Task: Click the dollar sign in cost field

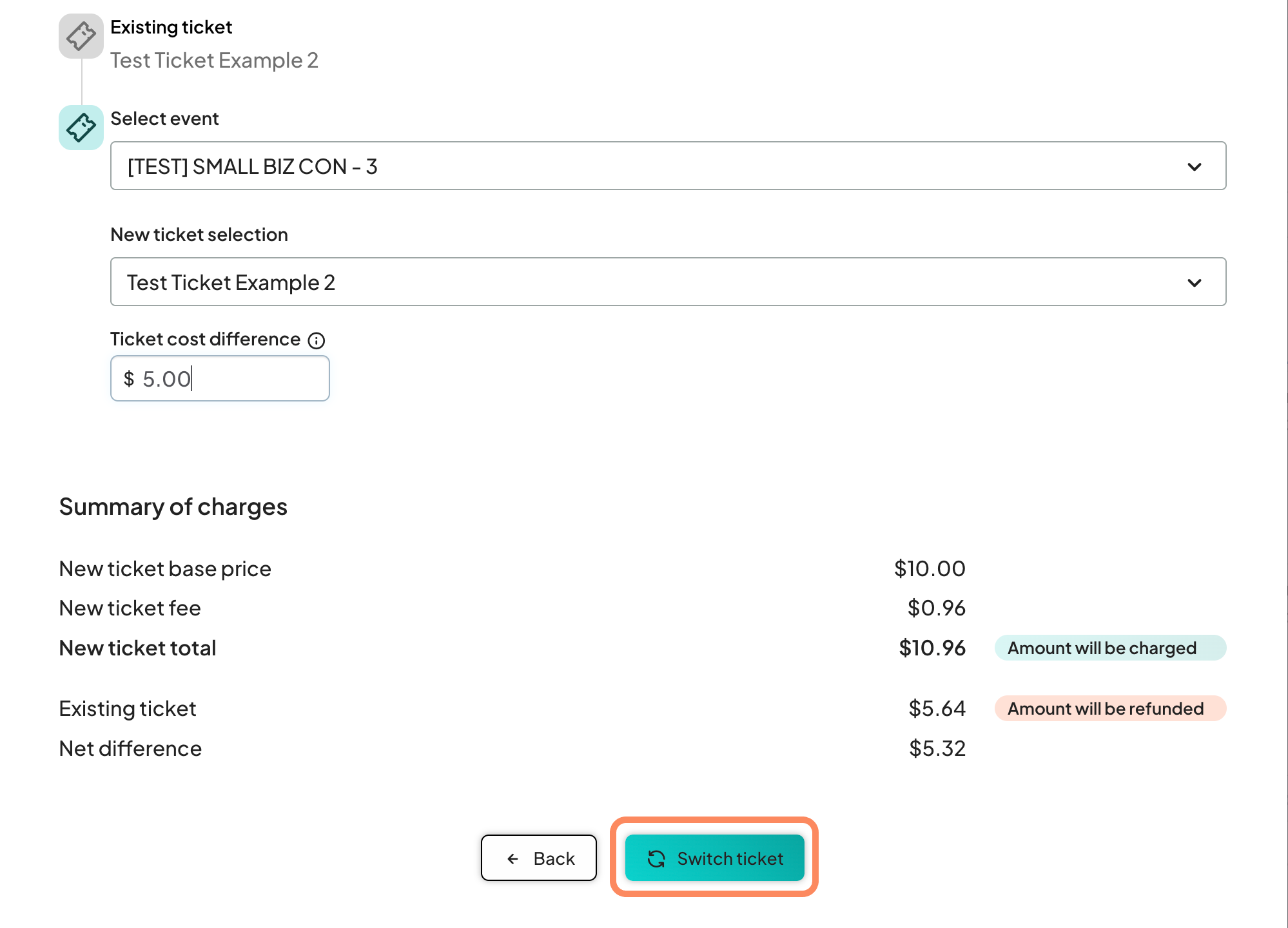Action: pos(129,379)
